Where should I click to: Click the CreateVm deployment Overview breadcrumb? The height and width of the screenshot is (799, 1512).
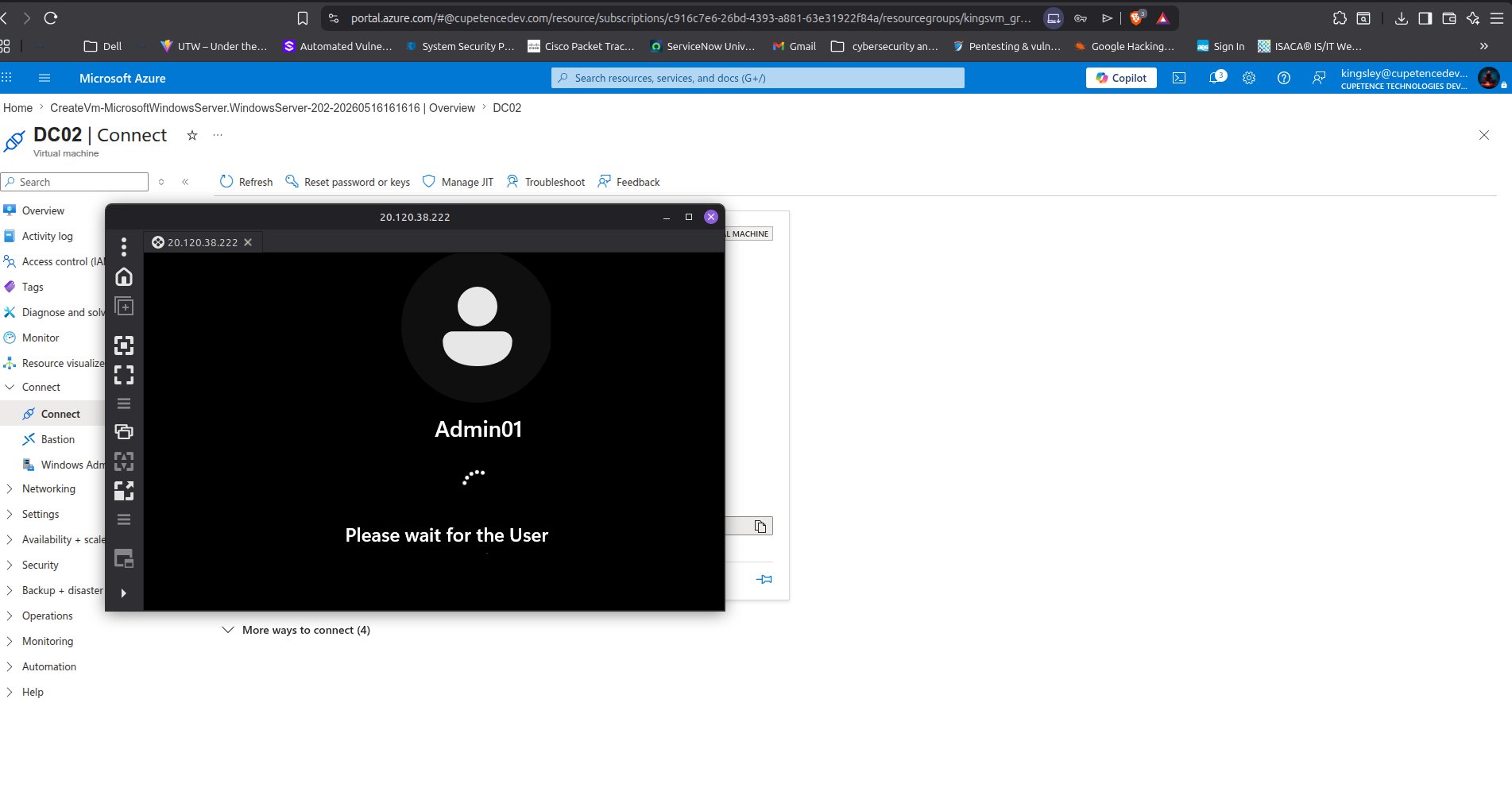262,108
